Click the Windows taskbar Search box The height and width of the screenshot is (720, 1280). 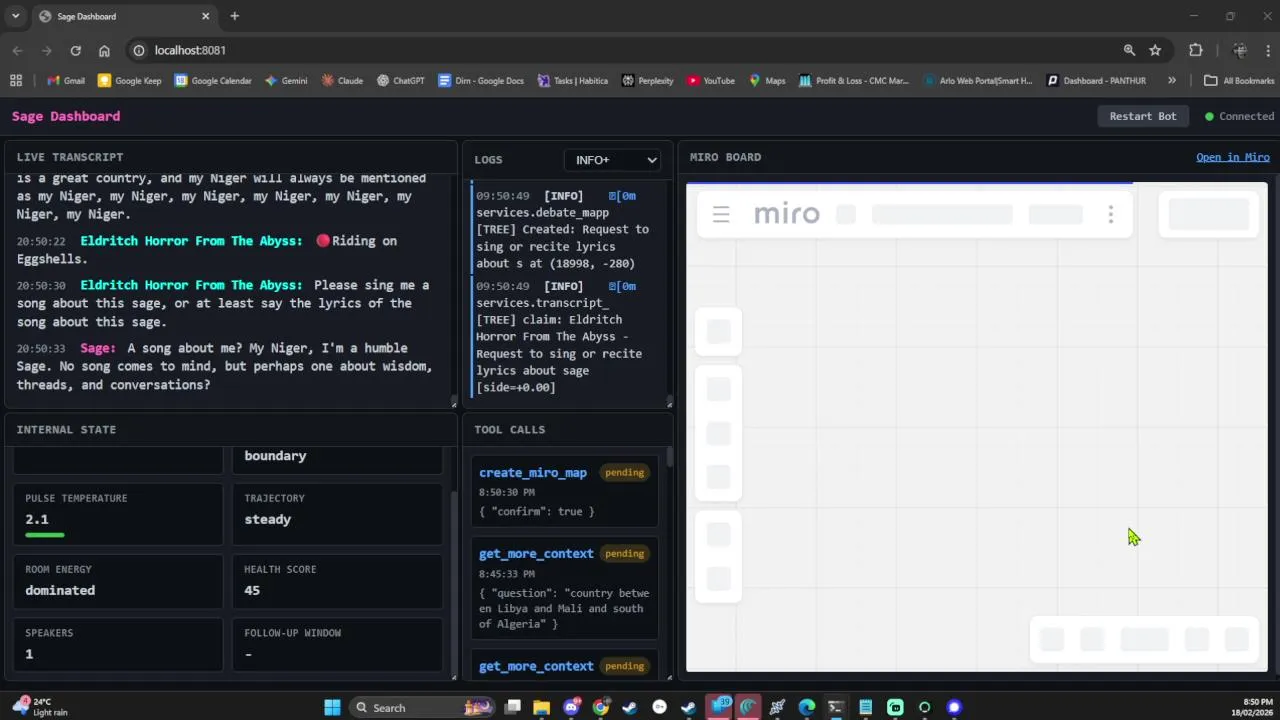click(423, 707)
